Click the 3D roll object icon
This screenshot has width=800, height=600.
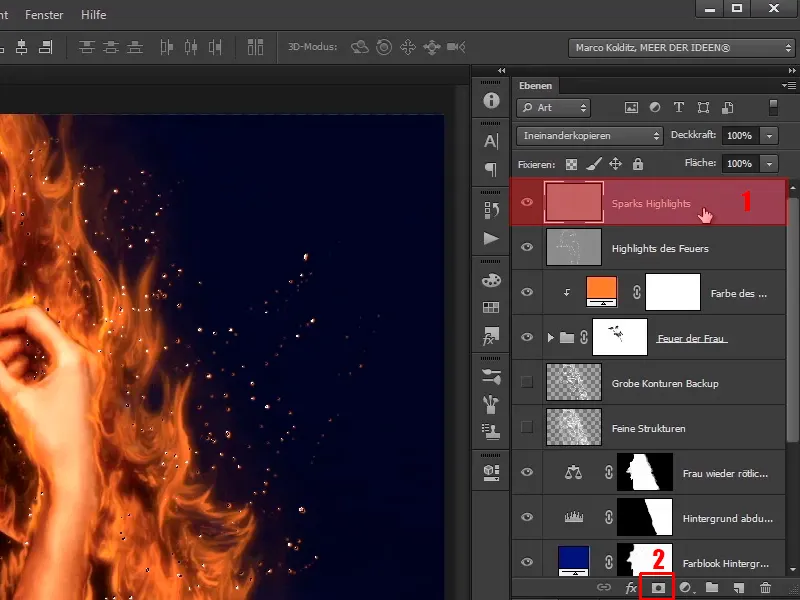[384, 47]
